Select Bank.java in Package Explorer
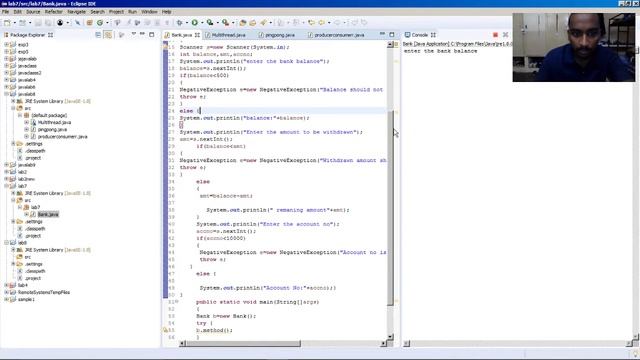Image resolution: width=640 pixels, height=360 pixels. click(48, 214)
